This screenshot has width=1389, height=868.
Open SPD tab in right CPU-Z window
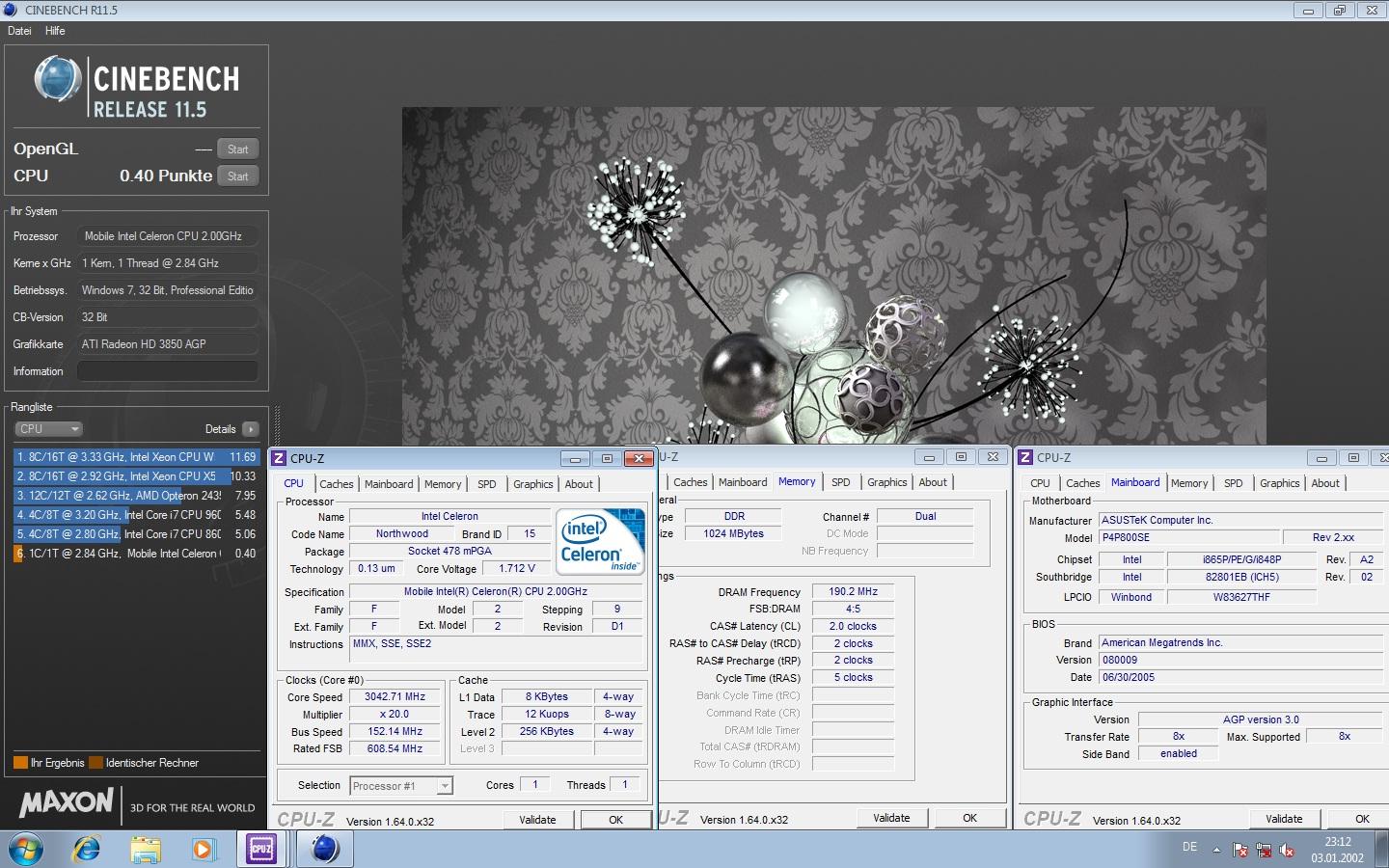[x=1234, y=483]
